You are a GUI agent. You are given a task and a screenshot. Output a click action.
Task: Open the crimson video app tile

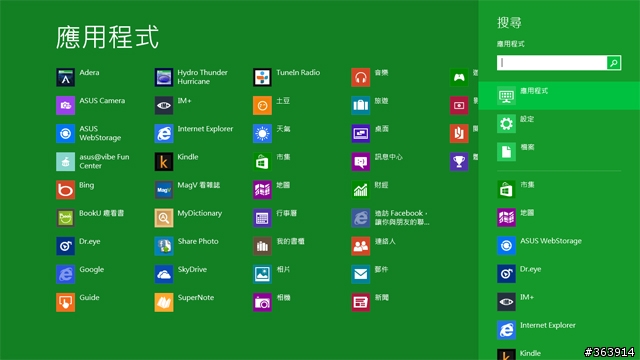pos(459,105)
